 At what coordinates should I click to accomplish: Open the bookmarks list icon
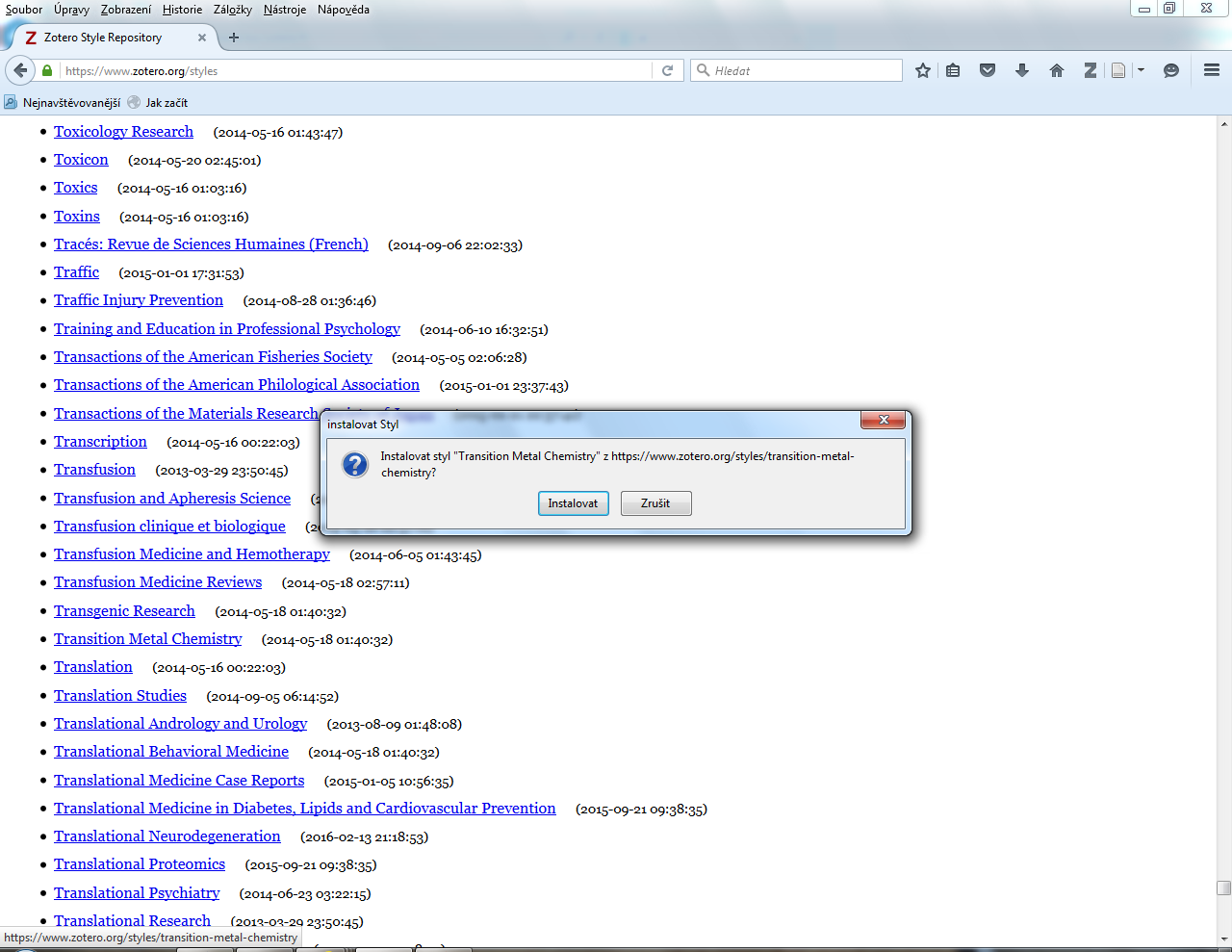[x=953, y=70]
